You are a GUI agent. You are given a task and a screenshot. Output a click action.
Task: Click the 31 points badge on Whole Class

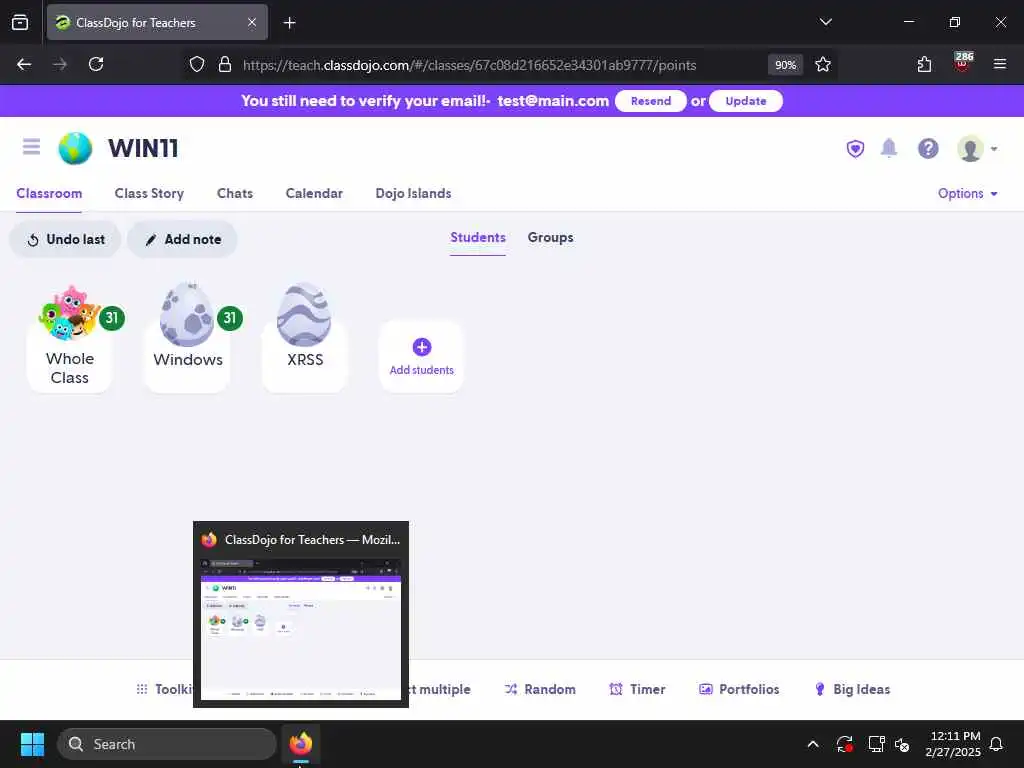112,318
